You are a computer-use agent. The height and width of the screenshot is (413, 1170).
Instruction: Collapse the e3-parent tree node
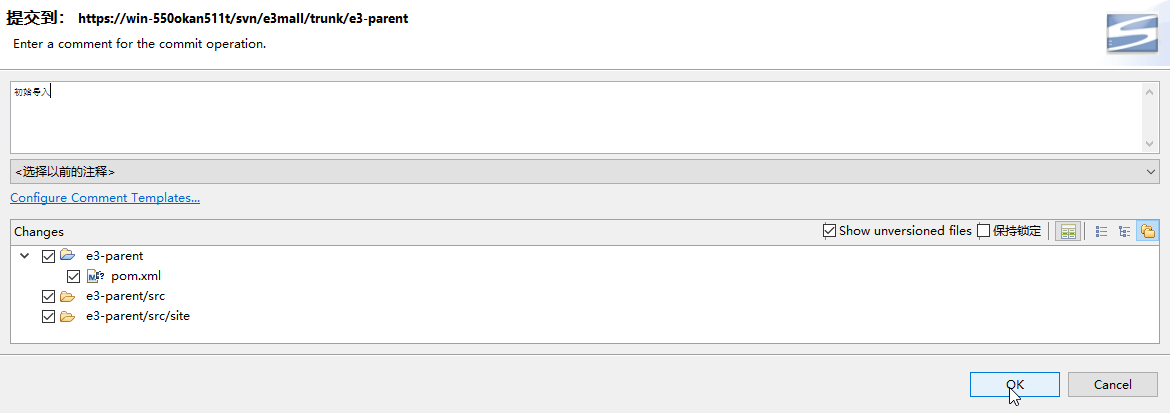point(25,256)
